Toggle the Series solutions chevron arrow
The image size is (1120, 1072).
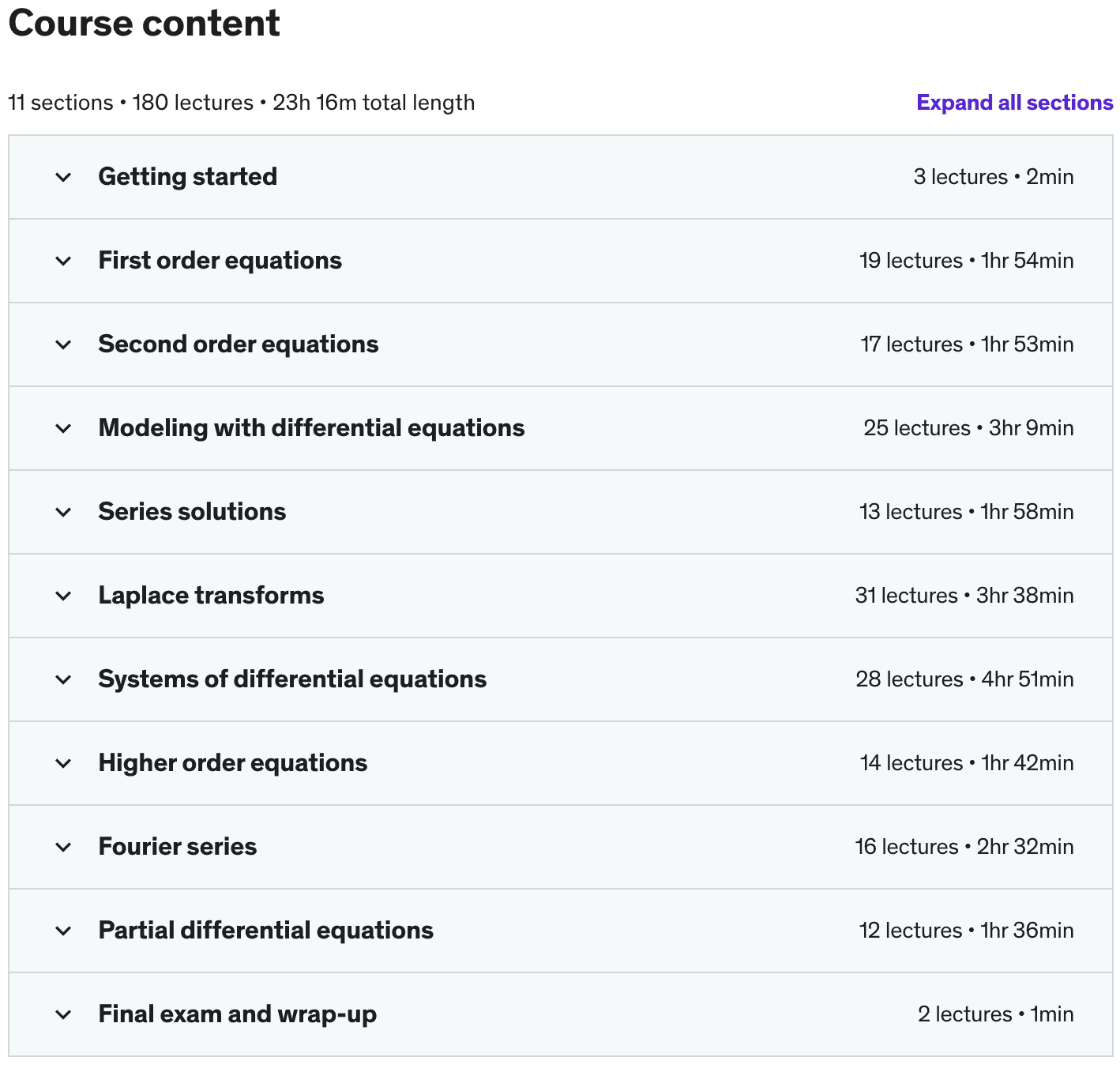click(x=63, y=512)
